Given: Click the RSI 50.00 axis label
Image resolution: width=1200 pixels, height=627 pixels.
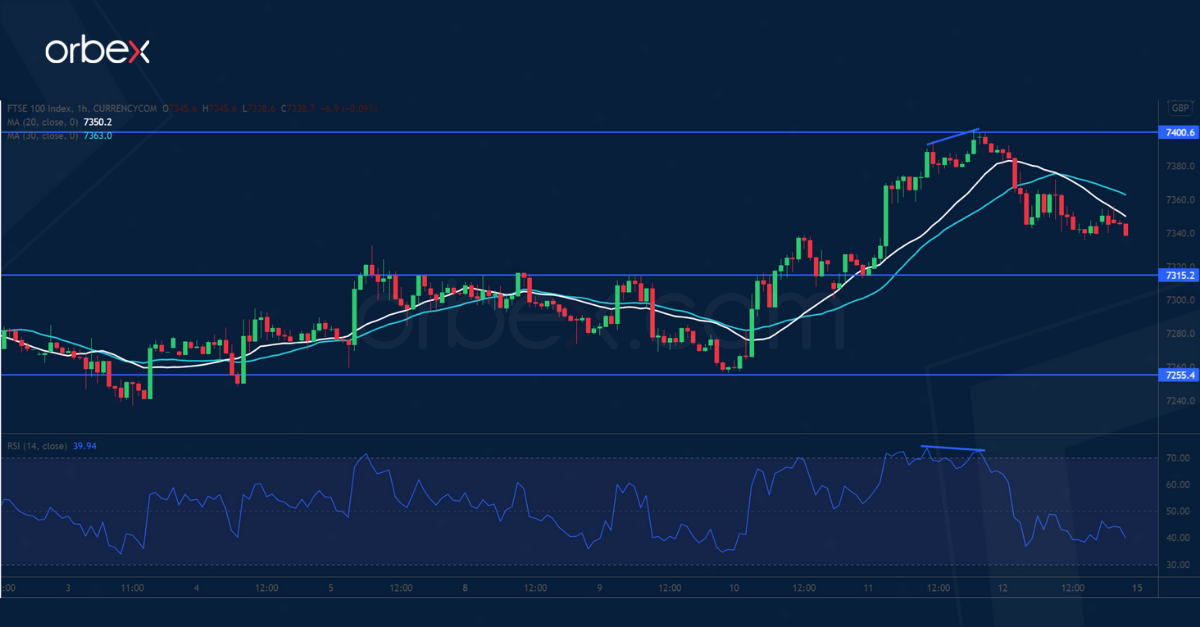Looking at the screenshot, I should [1179, 512].
